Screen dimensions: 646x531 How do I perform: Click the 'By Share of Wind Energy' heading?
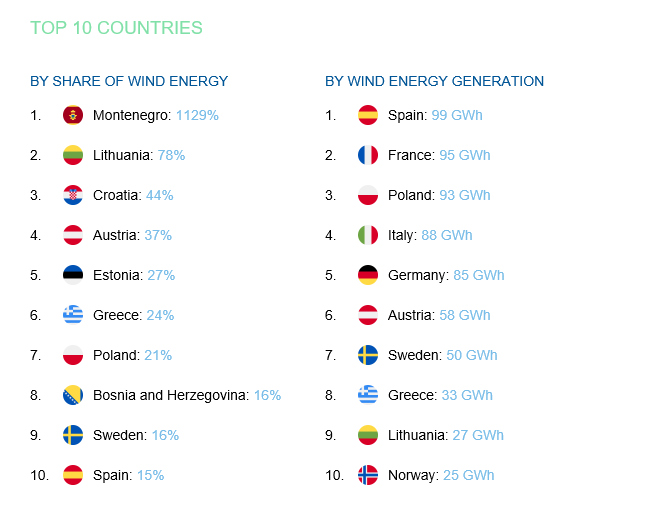tap(129, 81)
